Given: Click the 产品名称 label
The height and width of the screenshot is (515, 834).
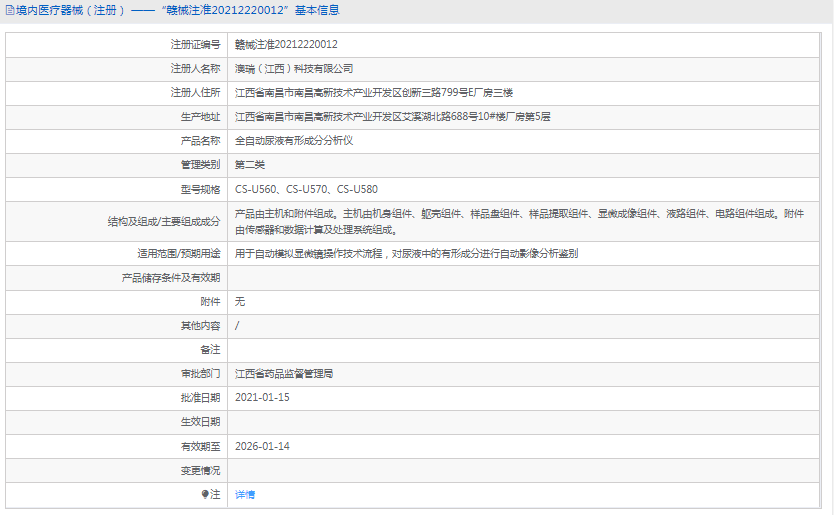Looking at the screenshot, I should 200,140.
